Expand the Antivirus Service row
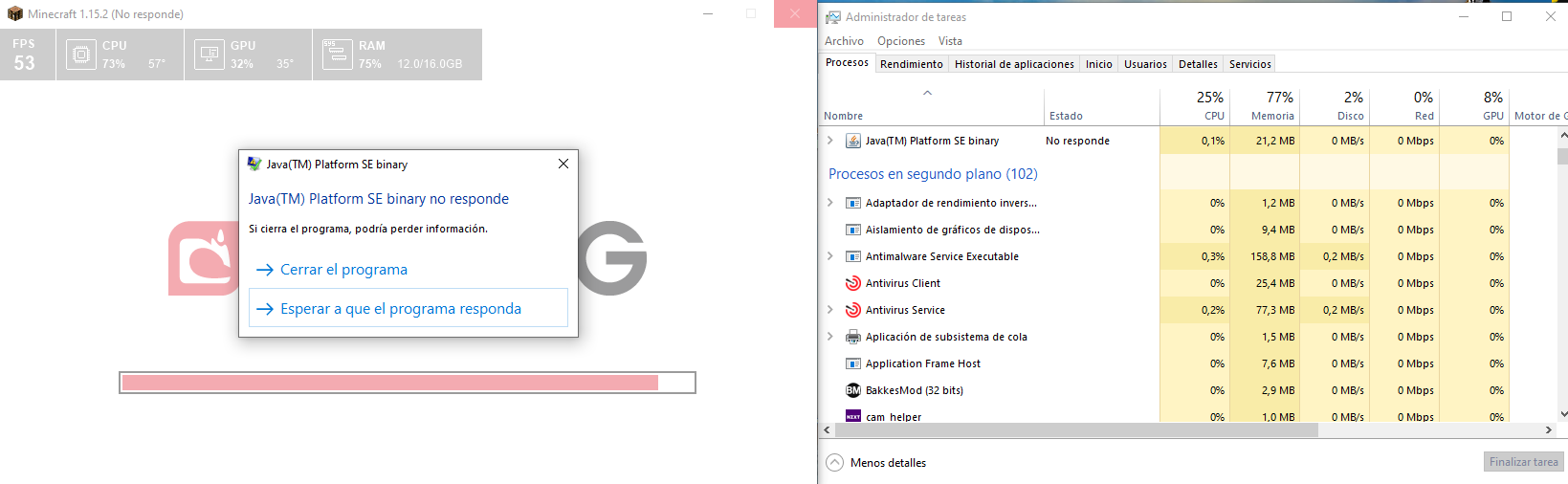This screenshot has height=484, width=1568. tap(830, 310)
